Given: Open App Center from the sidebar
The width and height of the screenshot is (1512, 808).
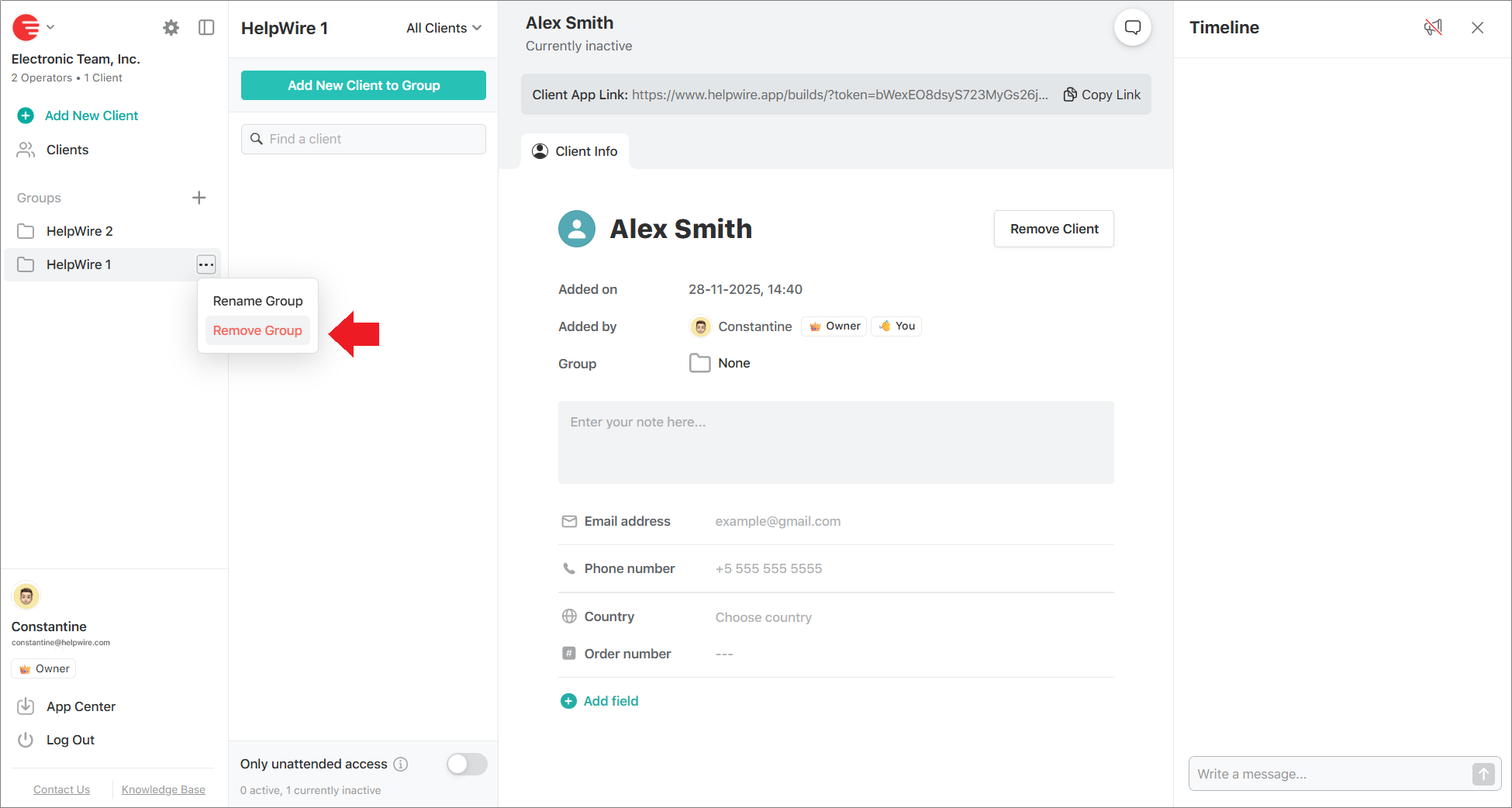Looking at the screenshot, I should click(81, 706).
